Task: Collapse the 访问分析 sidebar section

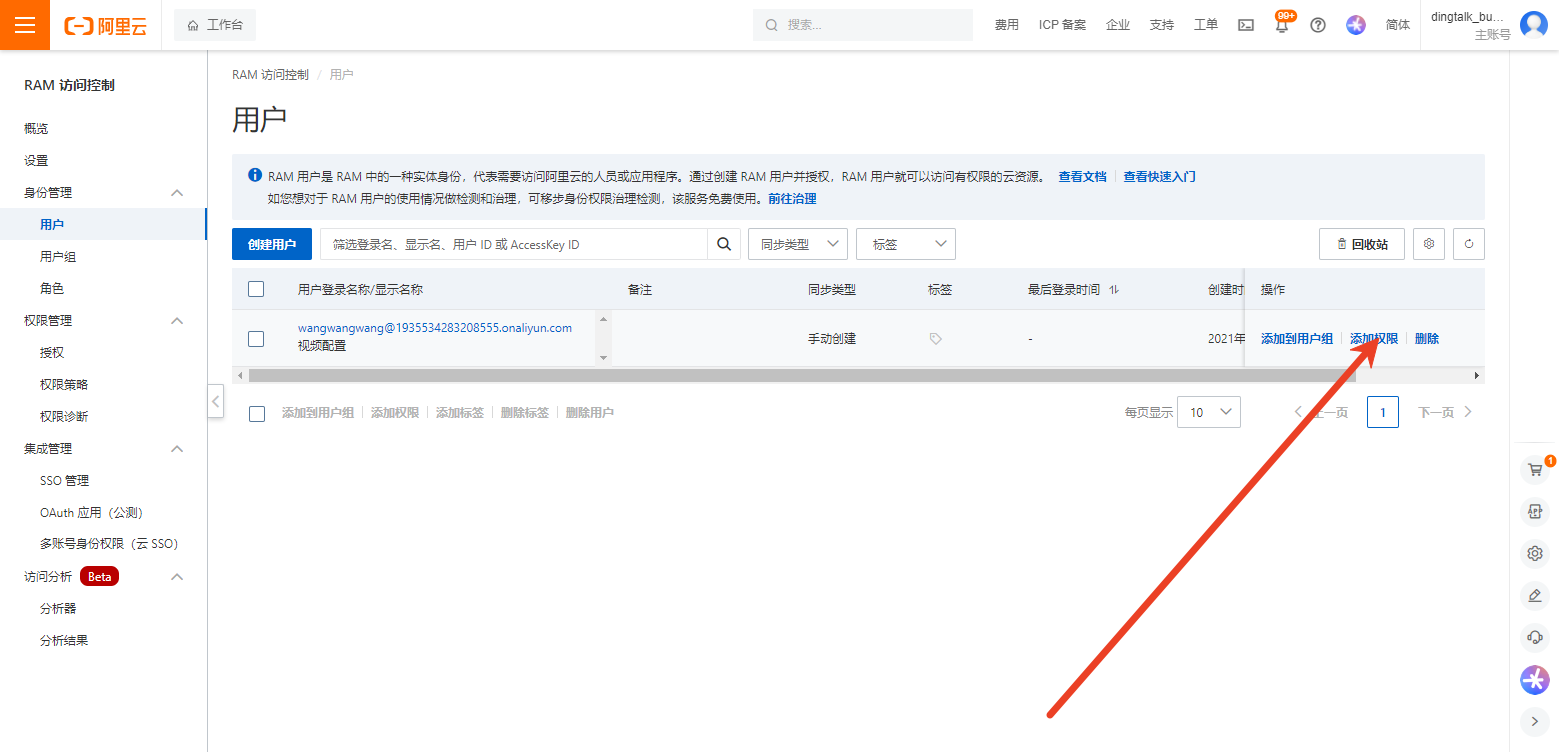Action: (x=177, y=576)
